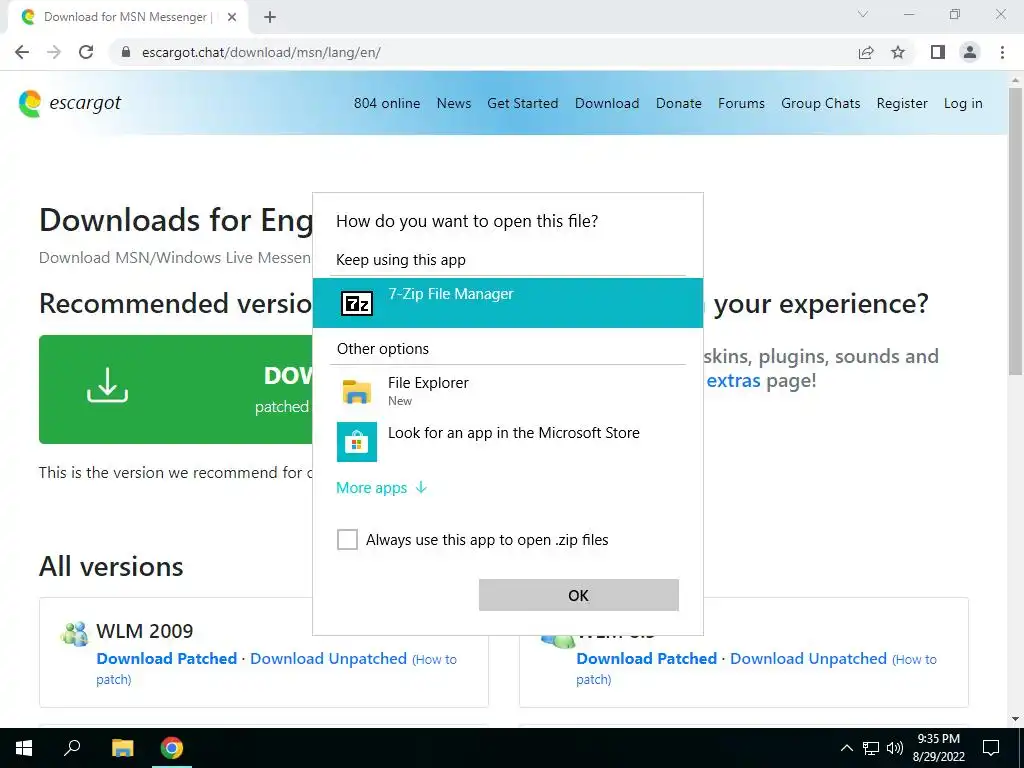Go to the Donate page
Screen dimensions: 1024x768
click(679, 103)
